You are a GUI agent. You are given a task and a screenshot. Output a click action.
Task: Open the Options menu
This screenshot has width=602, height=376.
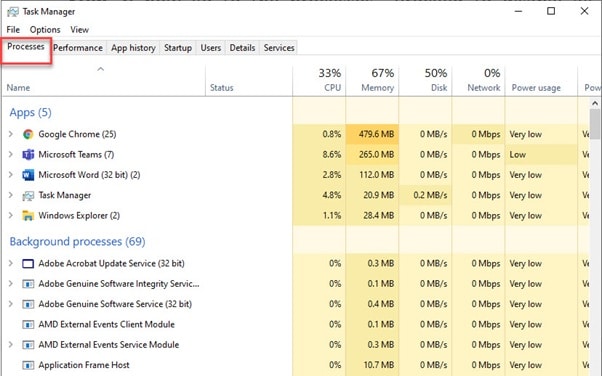45,30
